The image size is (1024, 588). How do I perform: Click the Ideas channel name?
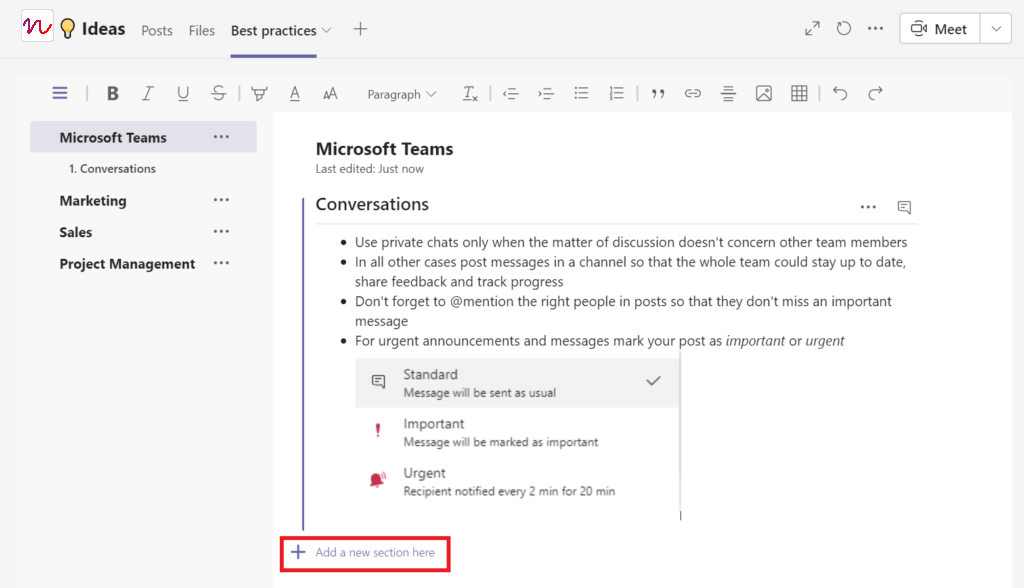pyautogui.click(x=103, y=29)
